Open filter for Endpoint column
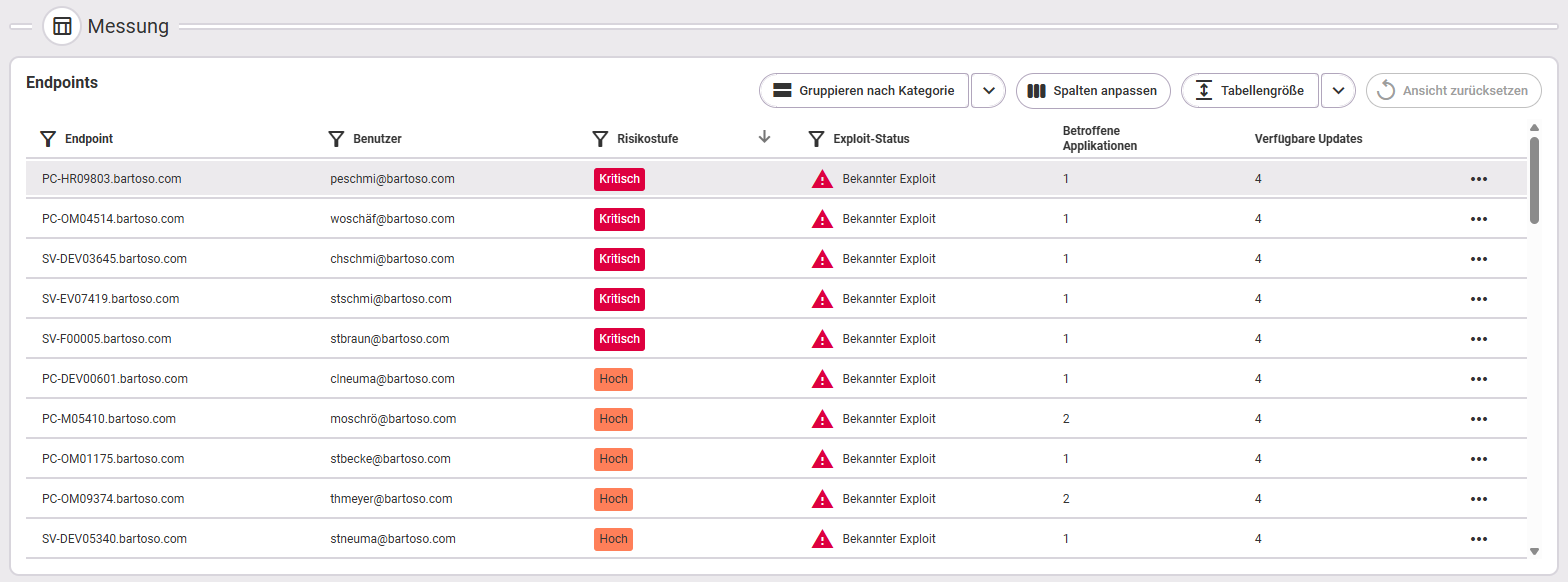This screenshot has width=1568, height=582. point(47,139)
